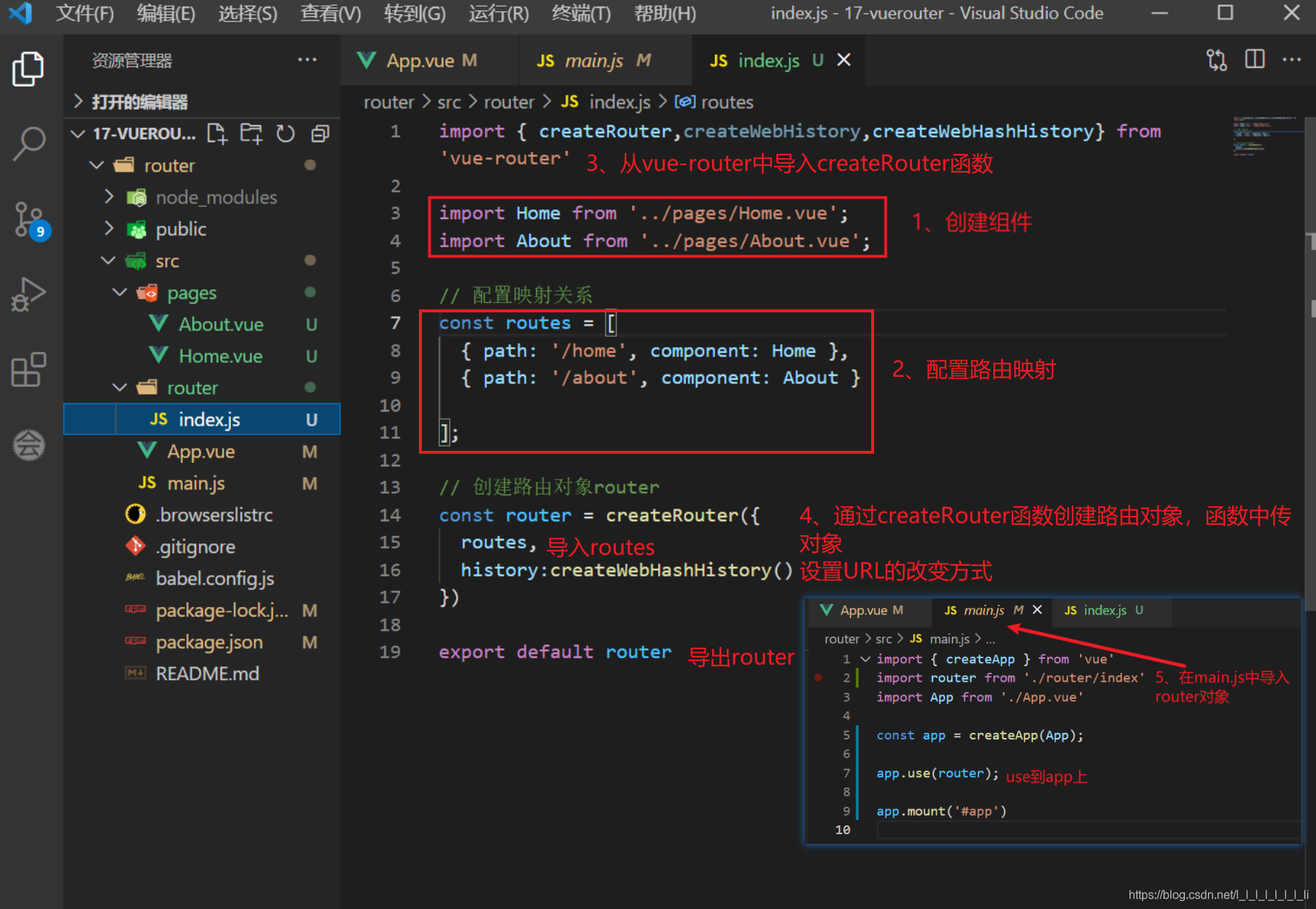
Task: Click the New Folder icon in explorer header
Action: (251, 133)
